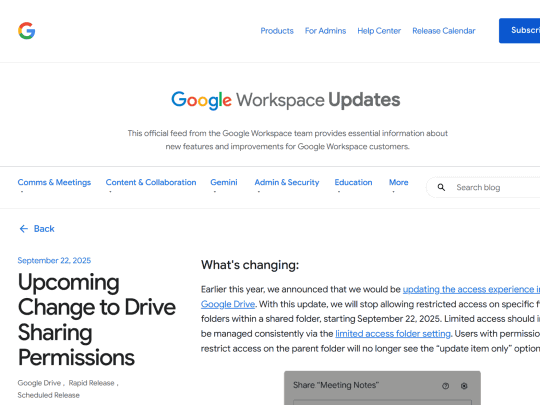Screen dimensions: 540x405
Task: Open help icon in Share dialog
Action: 445,386
